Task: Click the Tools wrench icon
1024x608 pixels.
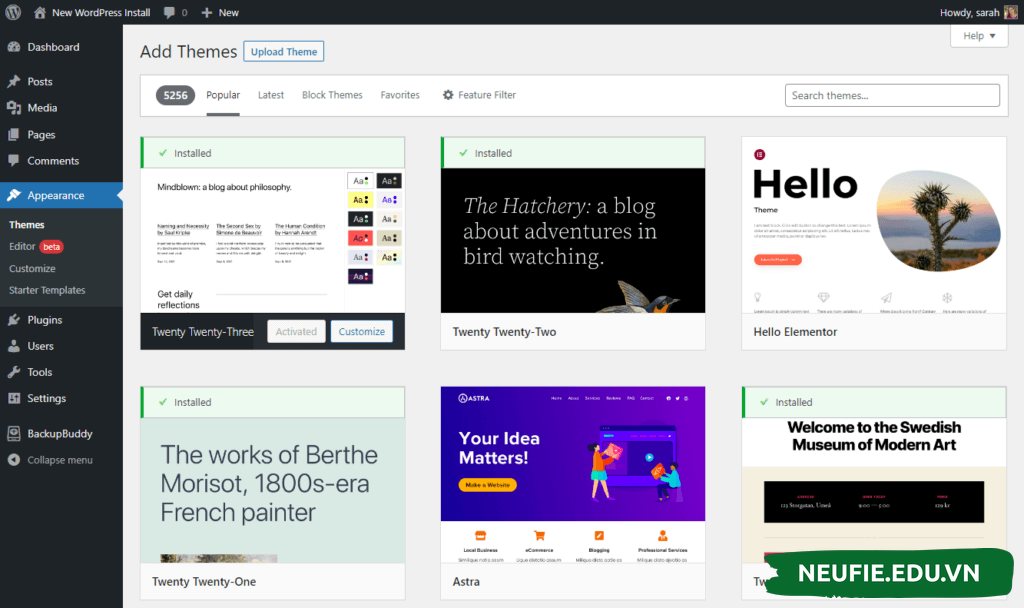Action: click(x=14, y=372)
